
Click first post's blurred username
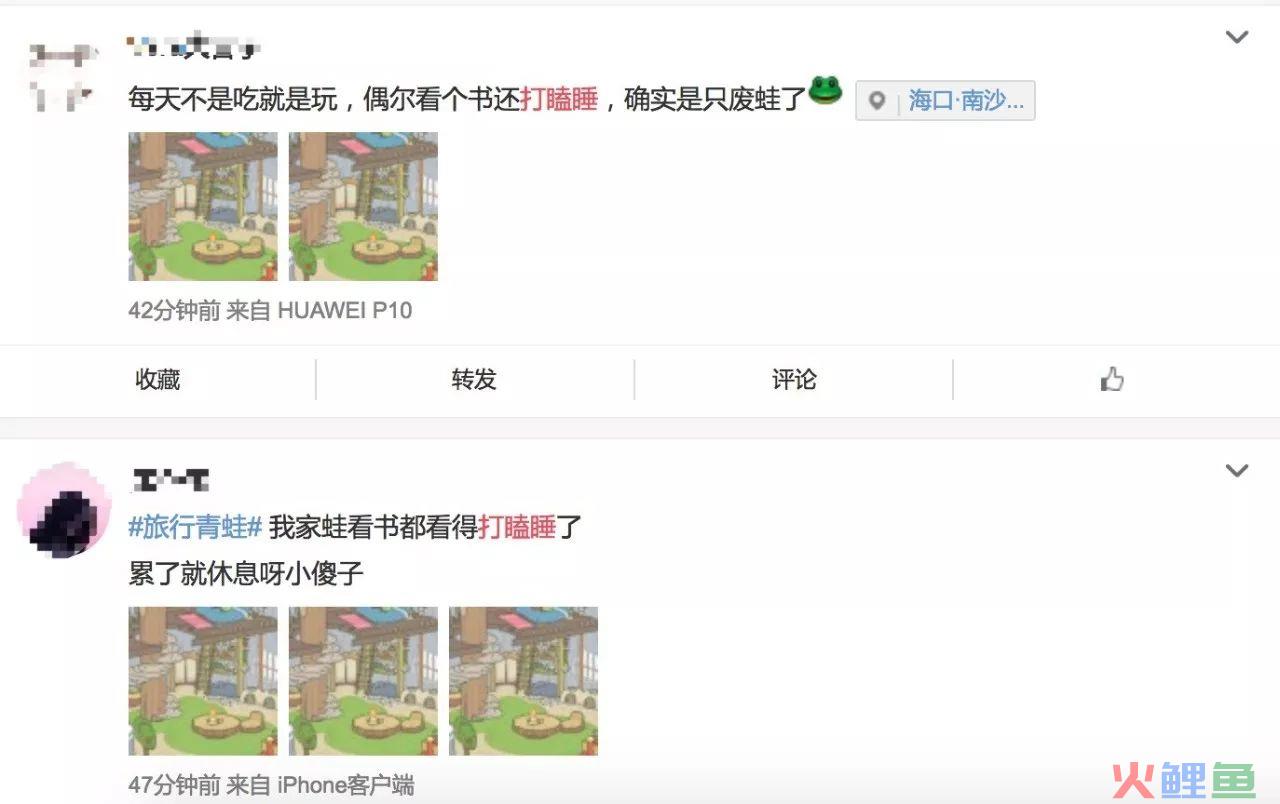coord(195,46)
